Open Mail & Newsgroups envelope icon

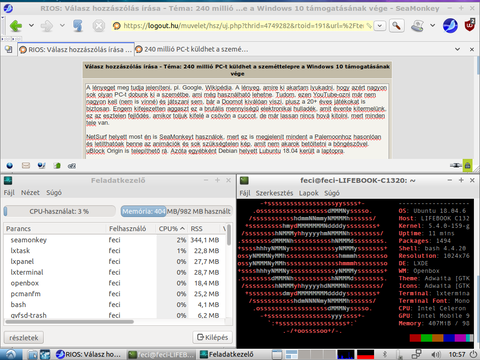pyautogui.click(x=26, y=165)
